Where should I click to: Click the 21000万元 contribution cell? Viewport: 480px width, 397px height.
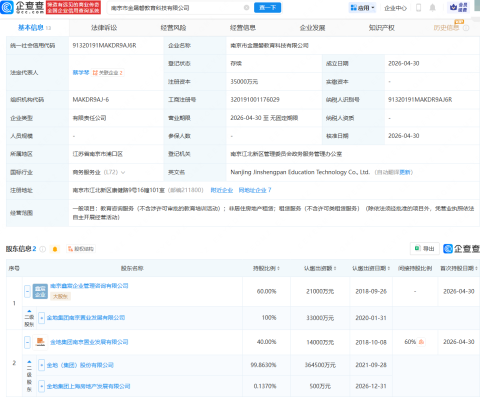(320, 291)
